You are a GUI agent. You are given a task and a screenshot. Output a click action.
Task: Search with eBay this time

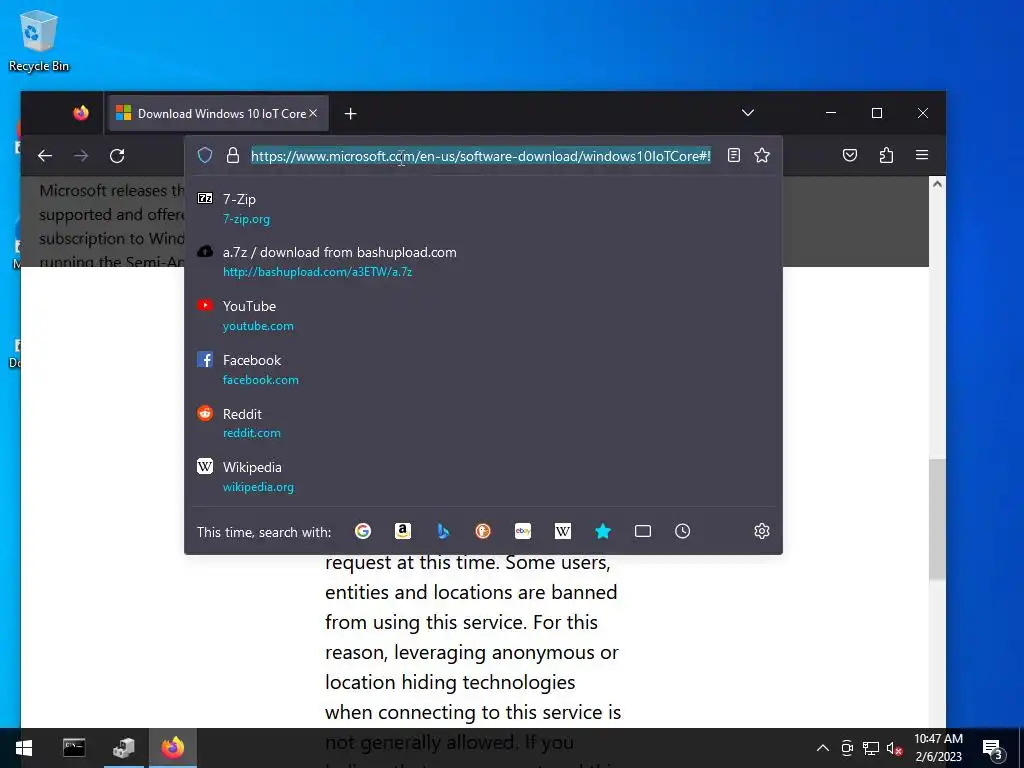[522, 532]
